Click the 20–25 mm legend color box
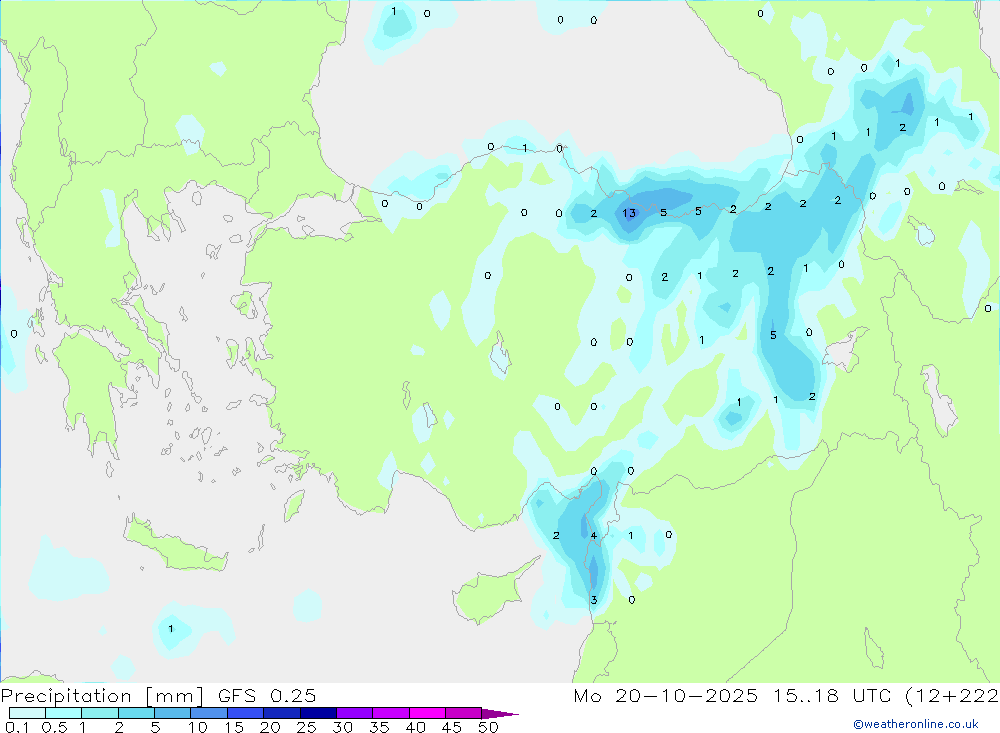This screenshot has height=733, width=1000. (282, 713)
